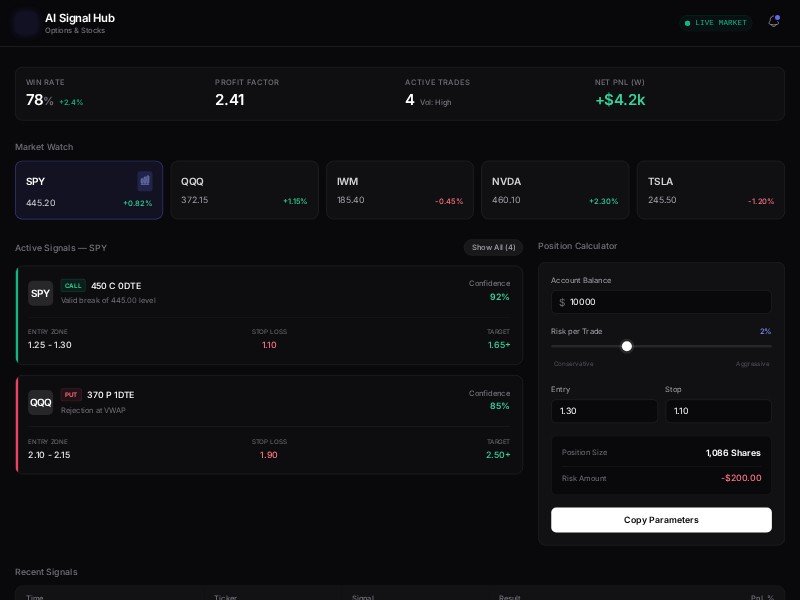
Task: Select the QQQ market watch card
Action: (244, 190)
